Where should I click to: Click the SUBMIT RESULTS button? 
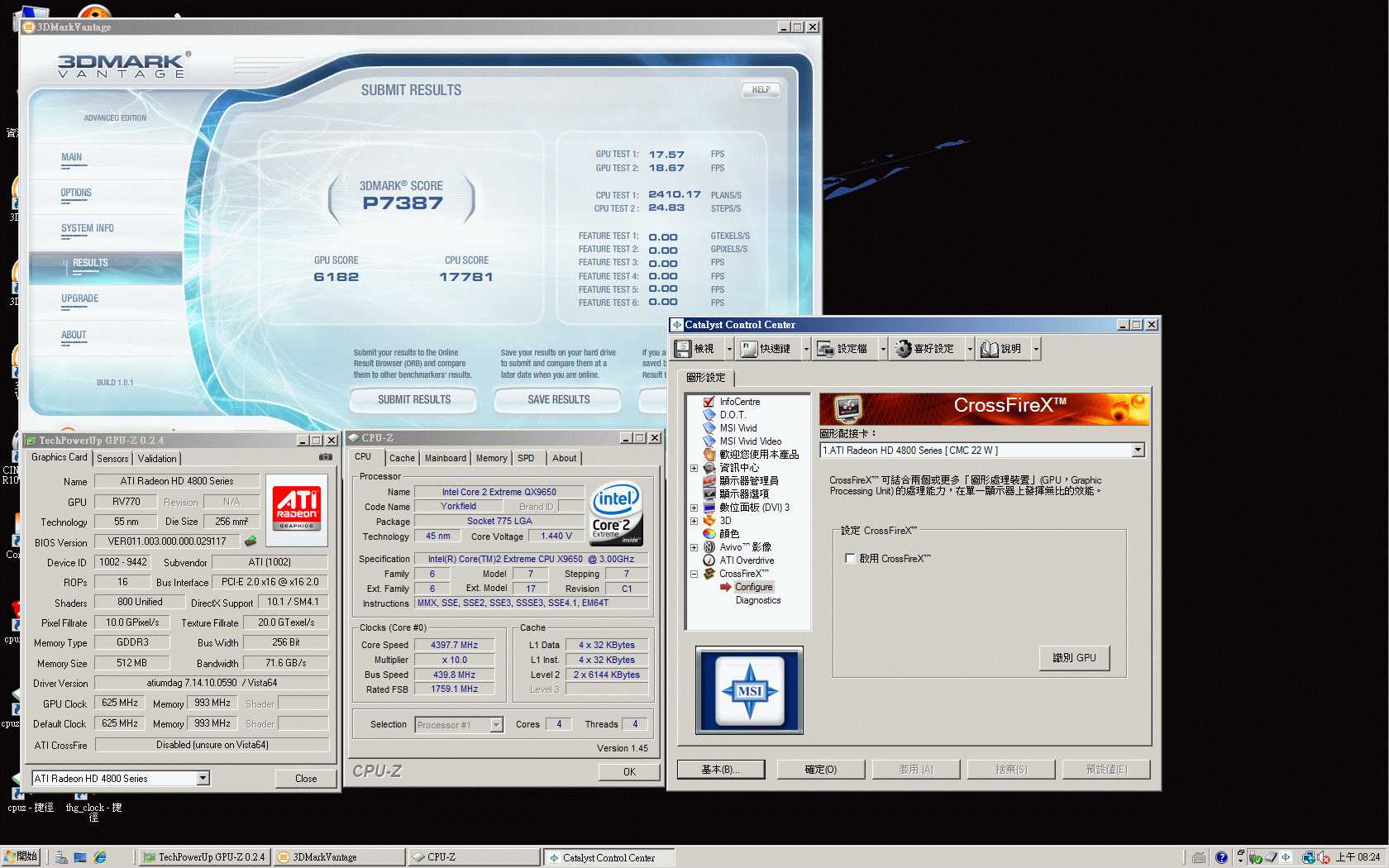414,400
